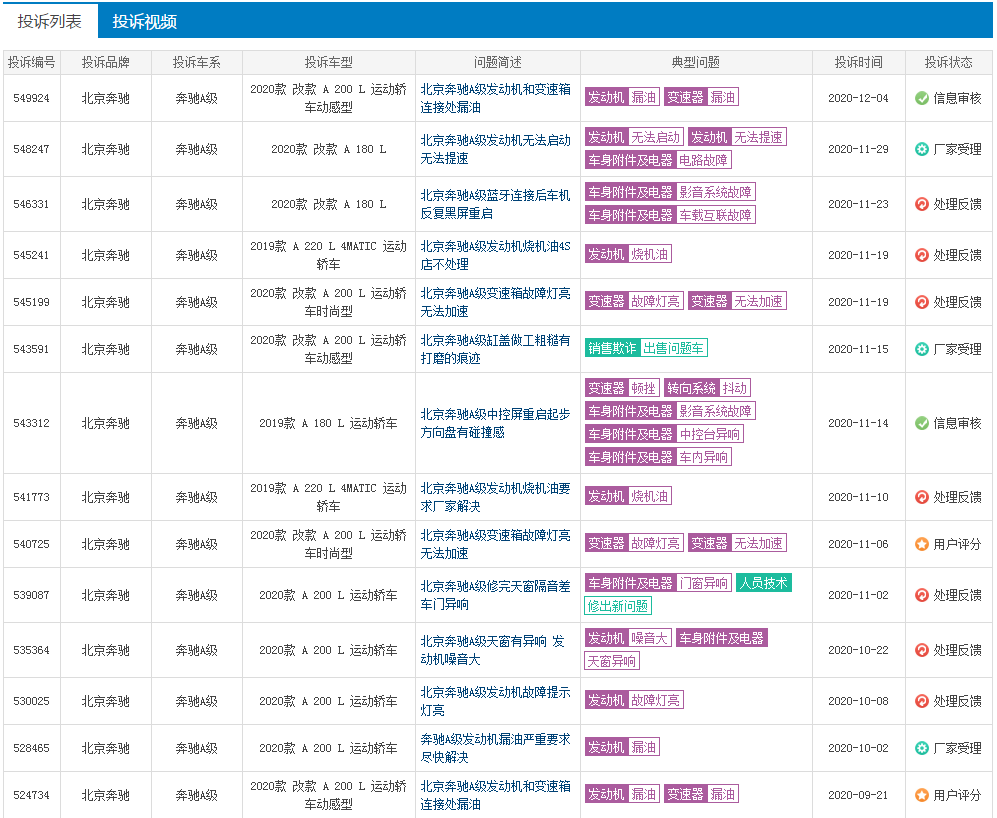997x818 pixels.
Task: Click the 处理反馈 status icon for complaint 535364
Action: point(921,650)
